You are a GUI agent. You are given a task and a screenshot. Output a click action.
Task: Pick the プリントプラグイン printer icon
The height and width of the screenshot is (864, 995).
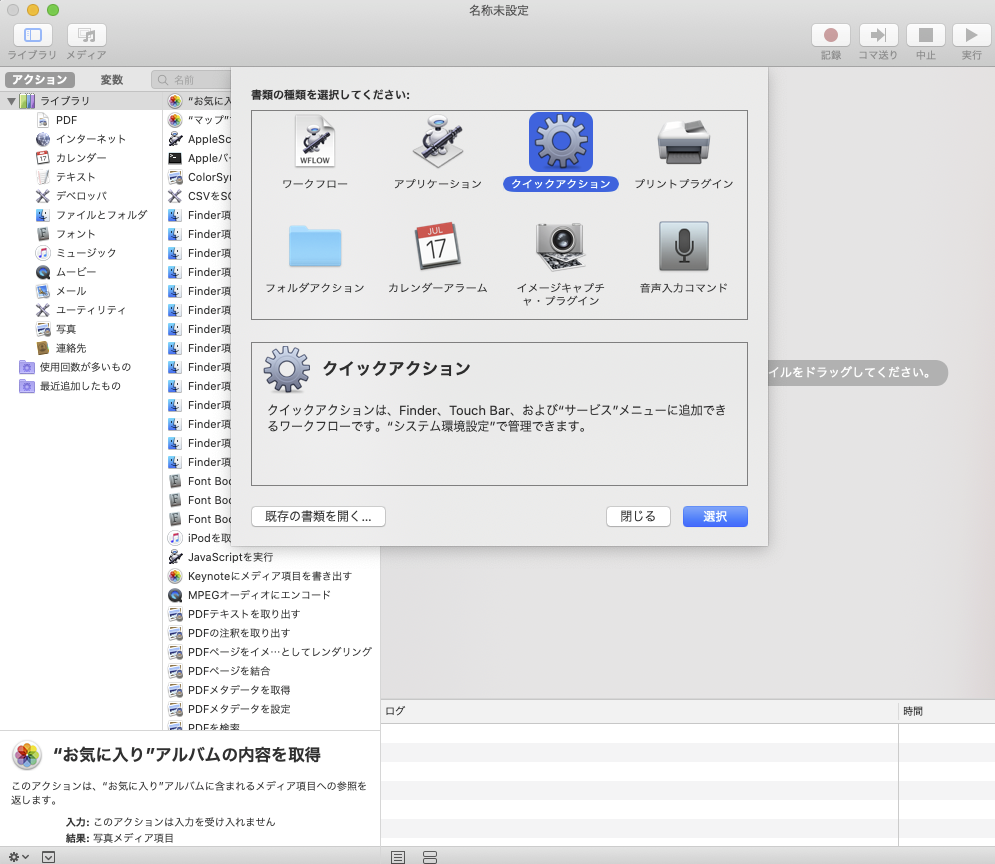coord(683,141)
